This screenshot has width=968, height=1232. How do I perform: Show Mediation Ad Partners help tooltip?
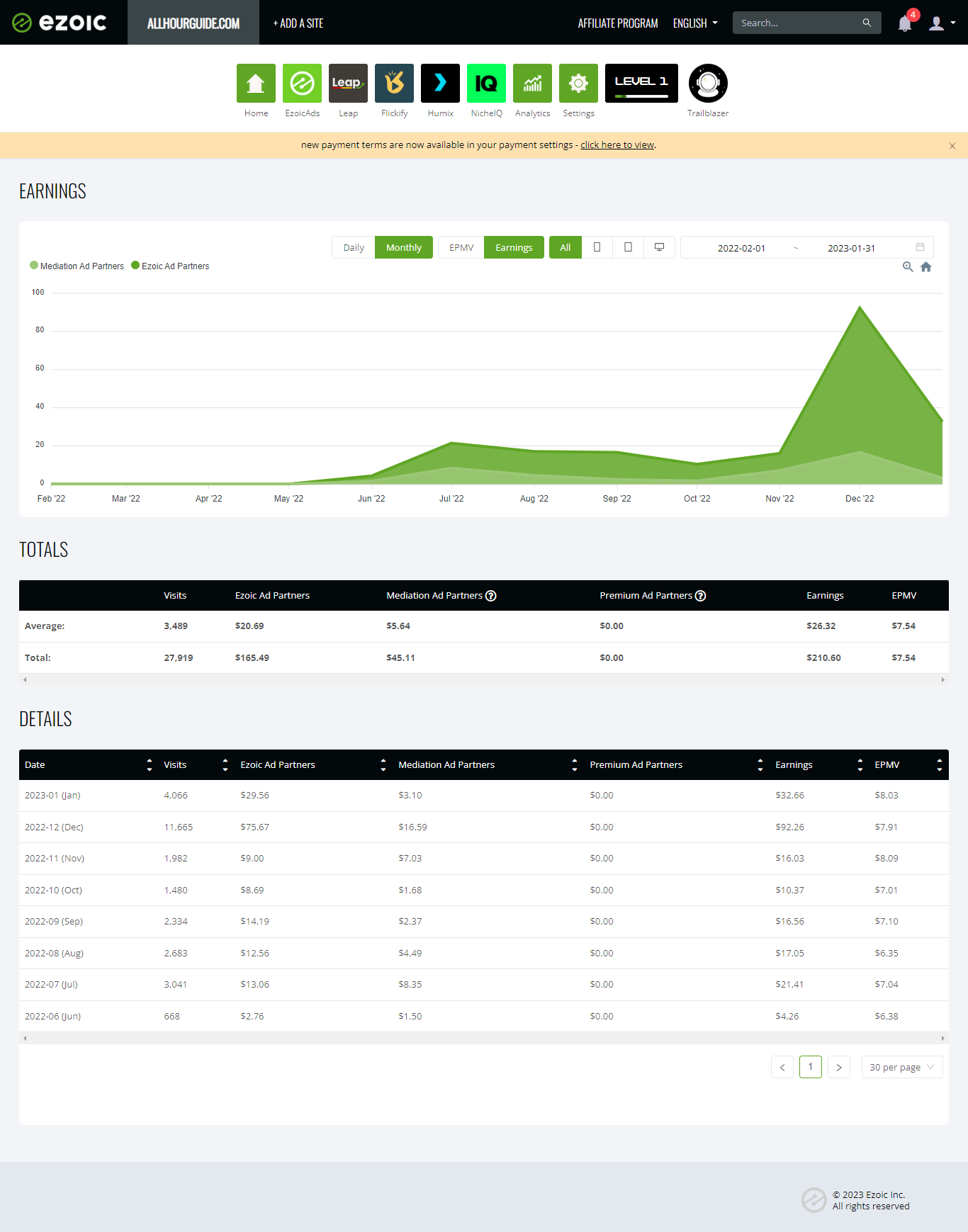(x=491, y=596)
